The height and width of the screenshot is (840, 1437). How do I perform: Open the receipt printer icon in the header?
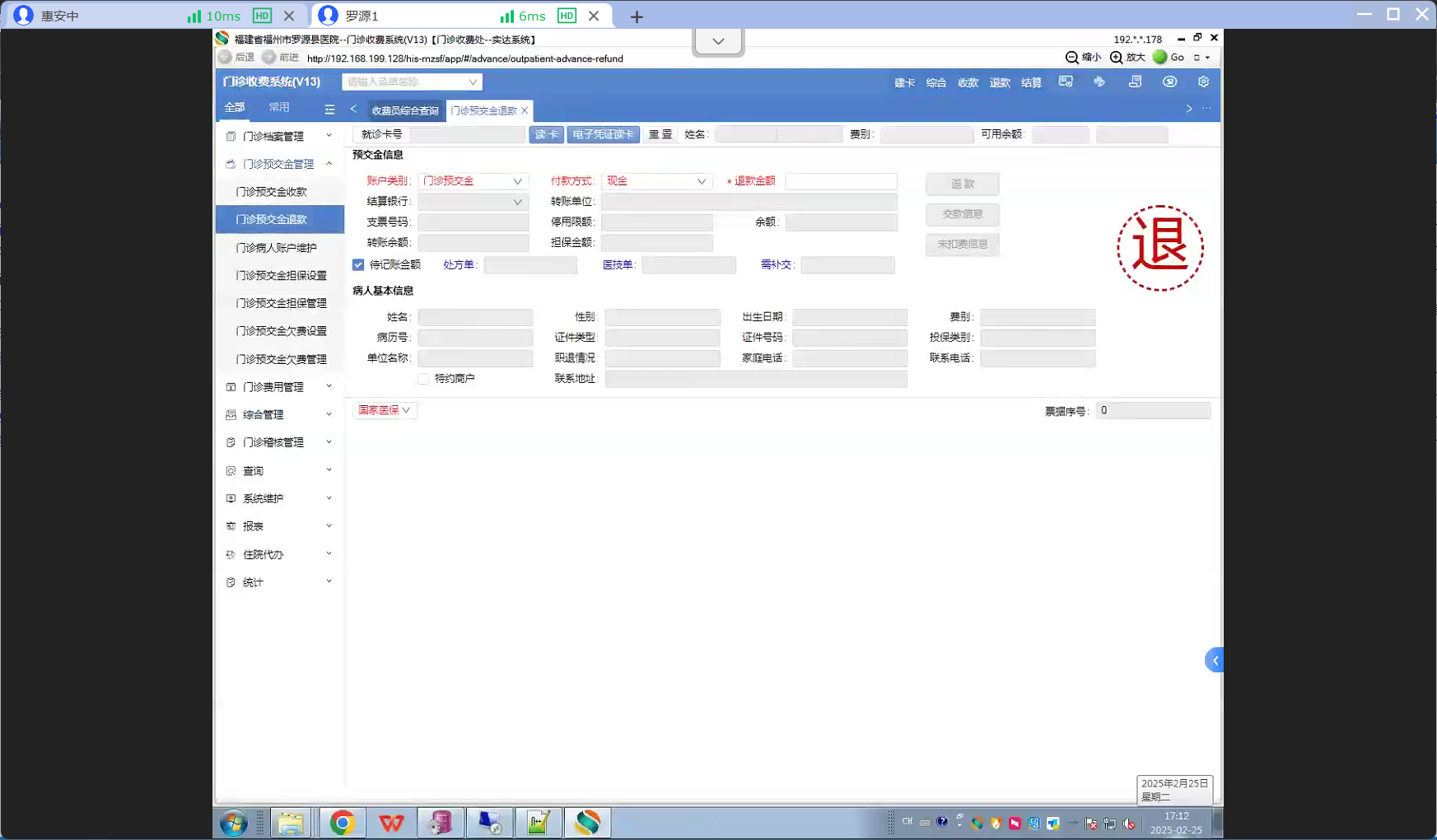(1135, 82)
